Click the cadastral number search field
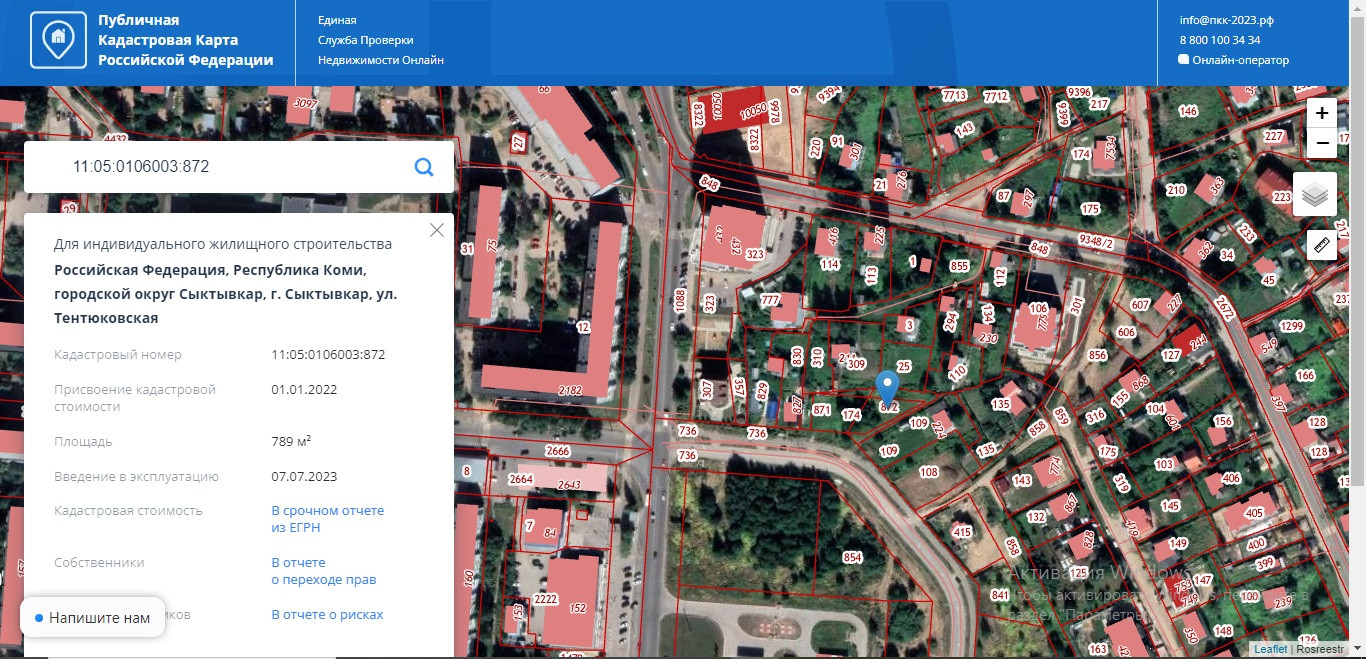Screen dimensions: 1366x659 pyautogui.click(x=230, y=167)
